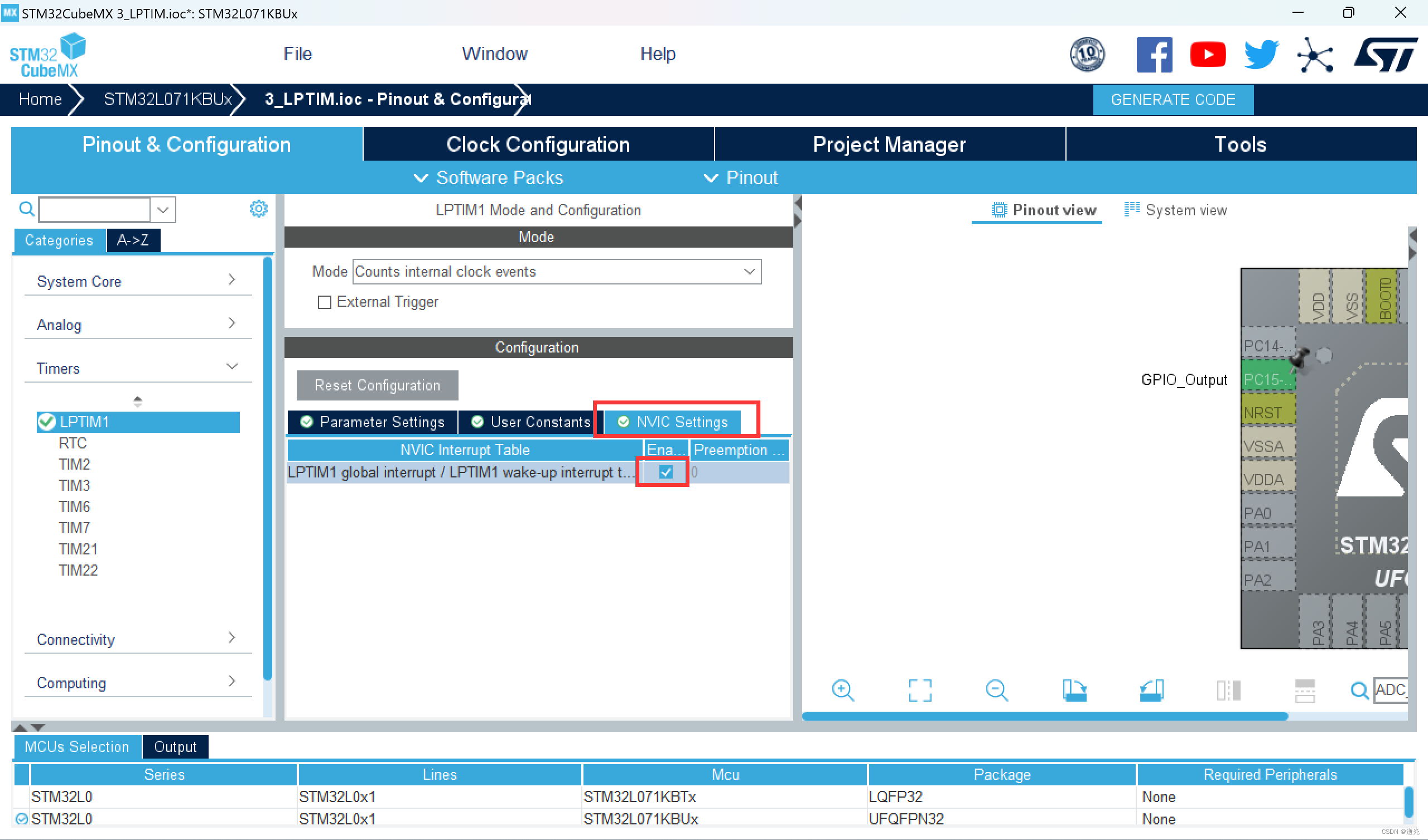Screen dimensions: 1428x840
Task: Open the Parameter Settings tab
Action: point(372,422)
